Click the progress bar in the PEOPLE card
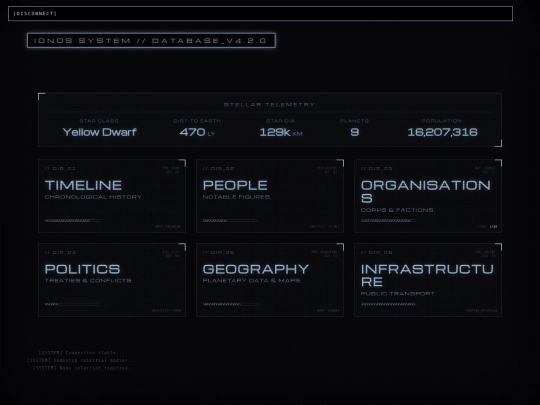Screen dimensions: 540x405 click(230, 220)
